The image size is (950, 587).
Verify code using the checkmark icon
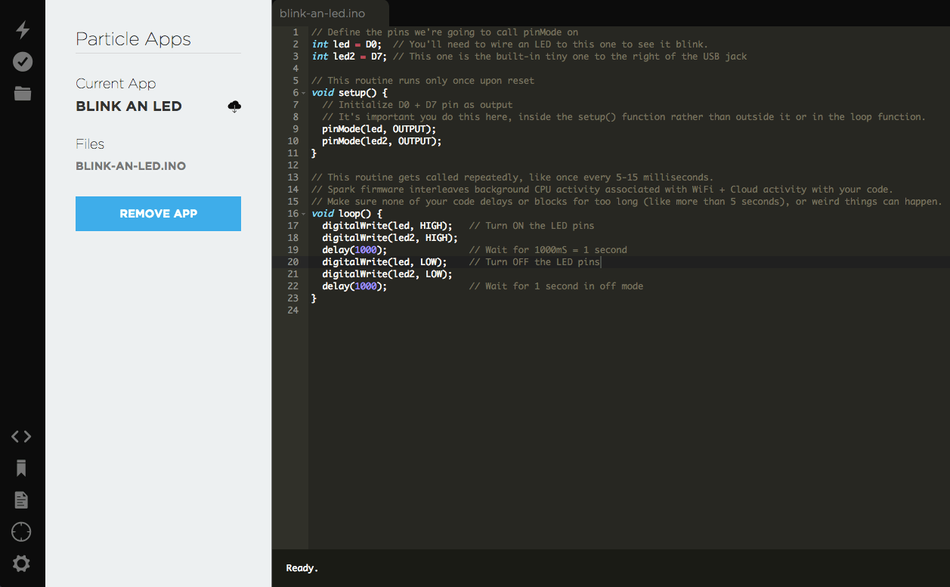[x=22, y=61]
